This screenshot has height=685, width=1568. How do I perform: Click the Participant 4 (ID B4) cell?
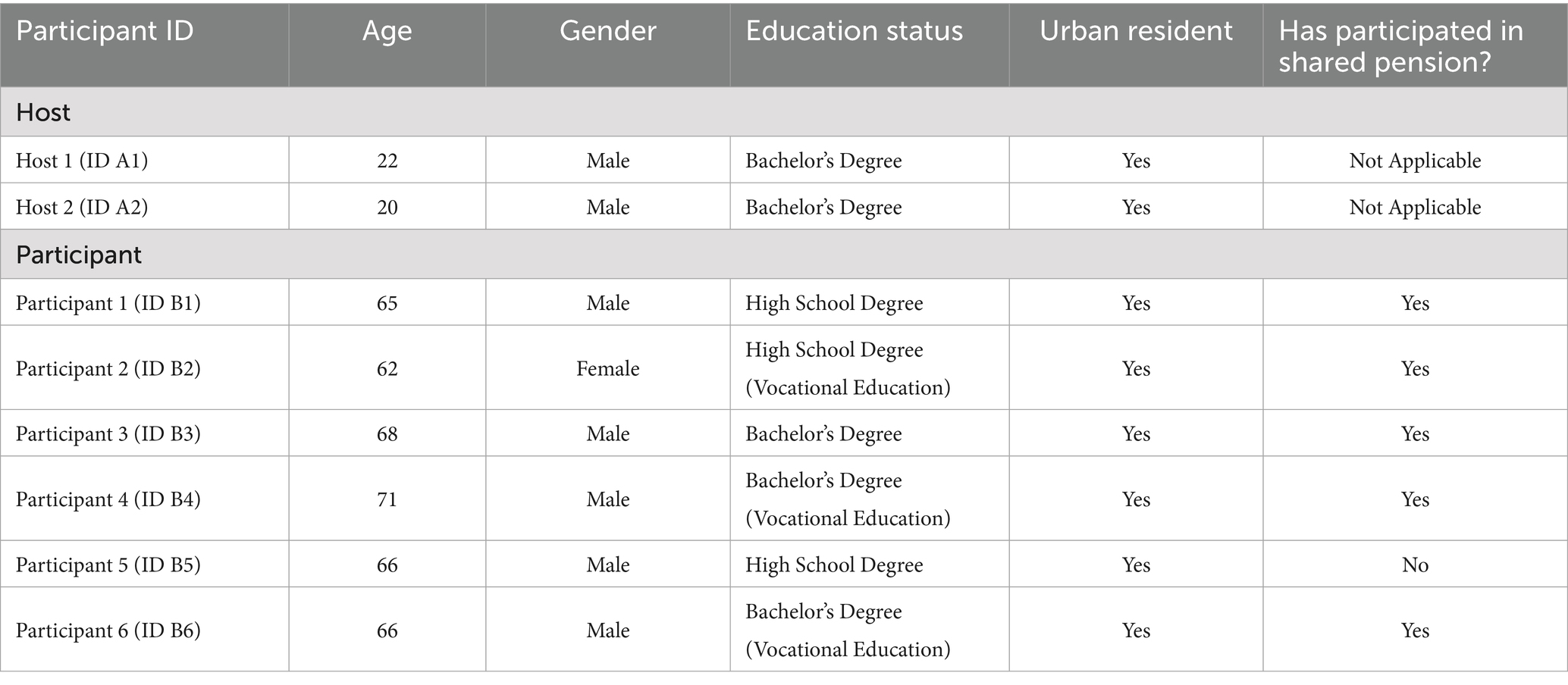(x=108, y=499)
